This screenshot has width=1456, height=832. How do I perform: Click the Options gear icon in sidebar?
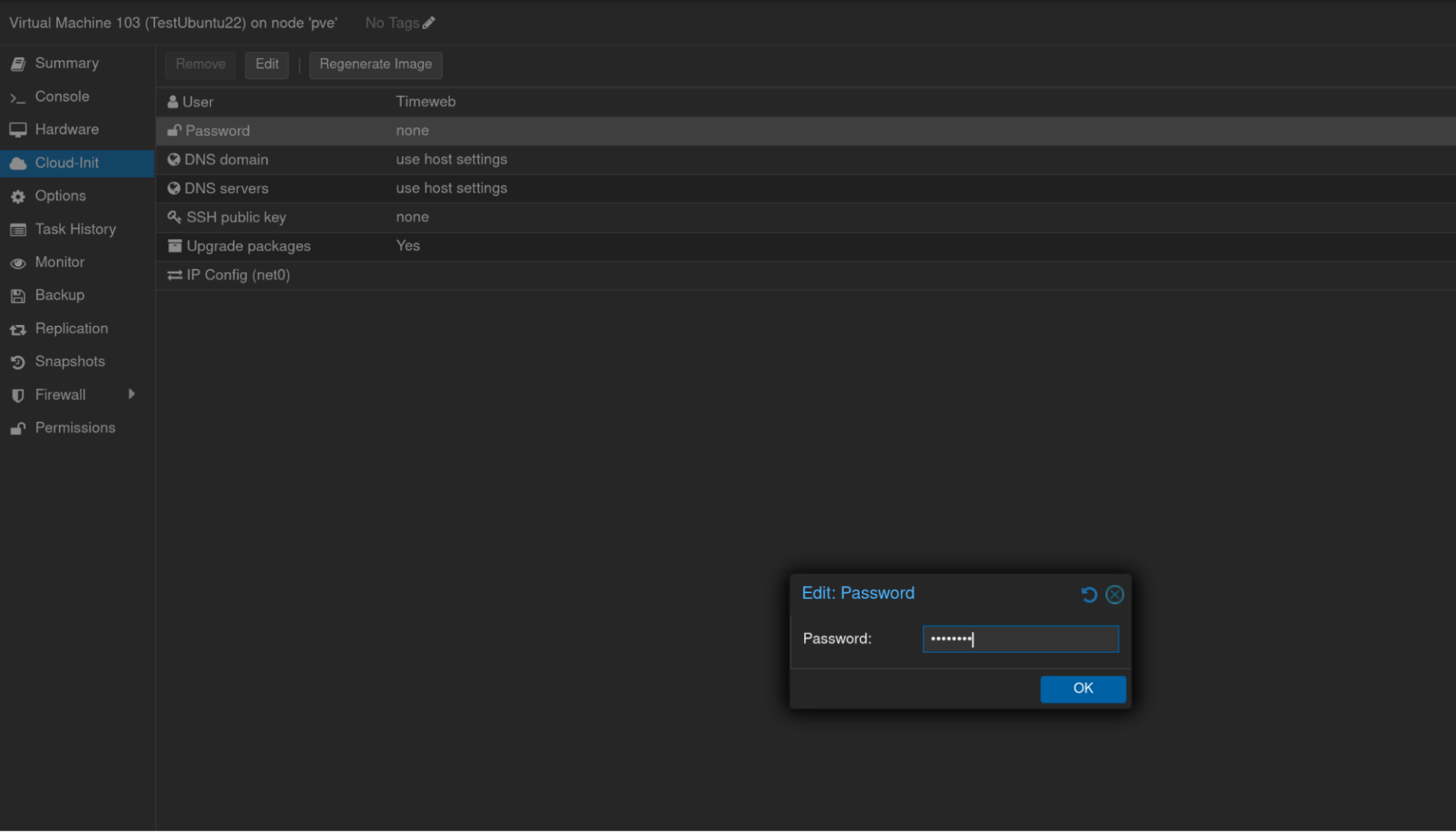18,197
